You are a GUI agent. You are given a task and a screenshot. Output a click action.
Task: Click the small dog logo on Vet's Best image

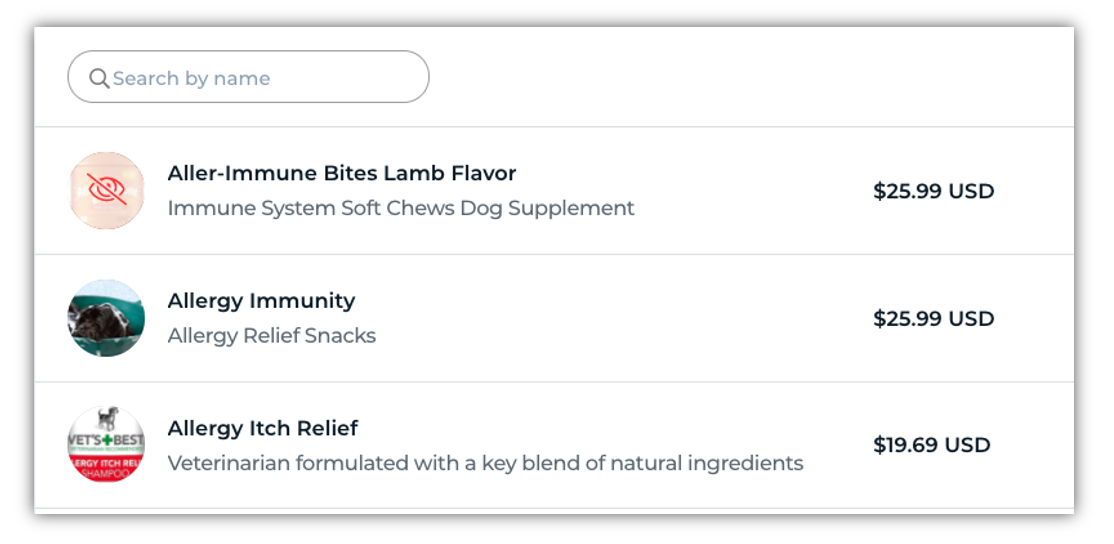[106, 419]
